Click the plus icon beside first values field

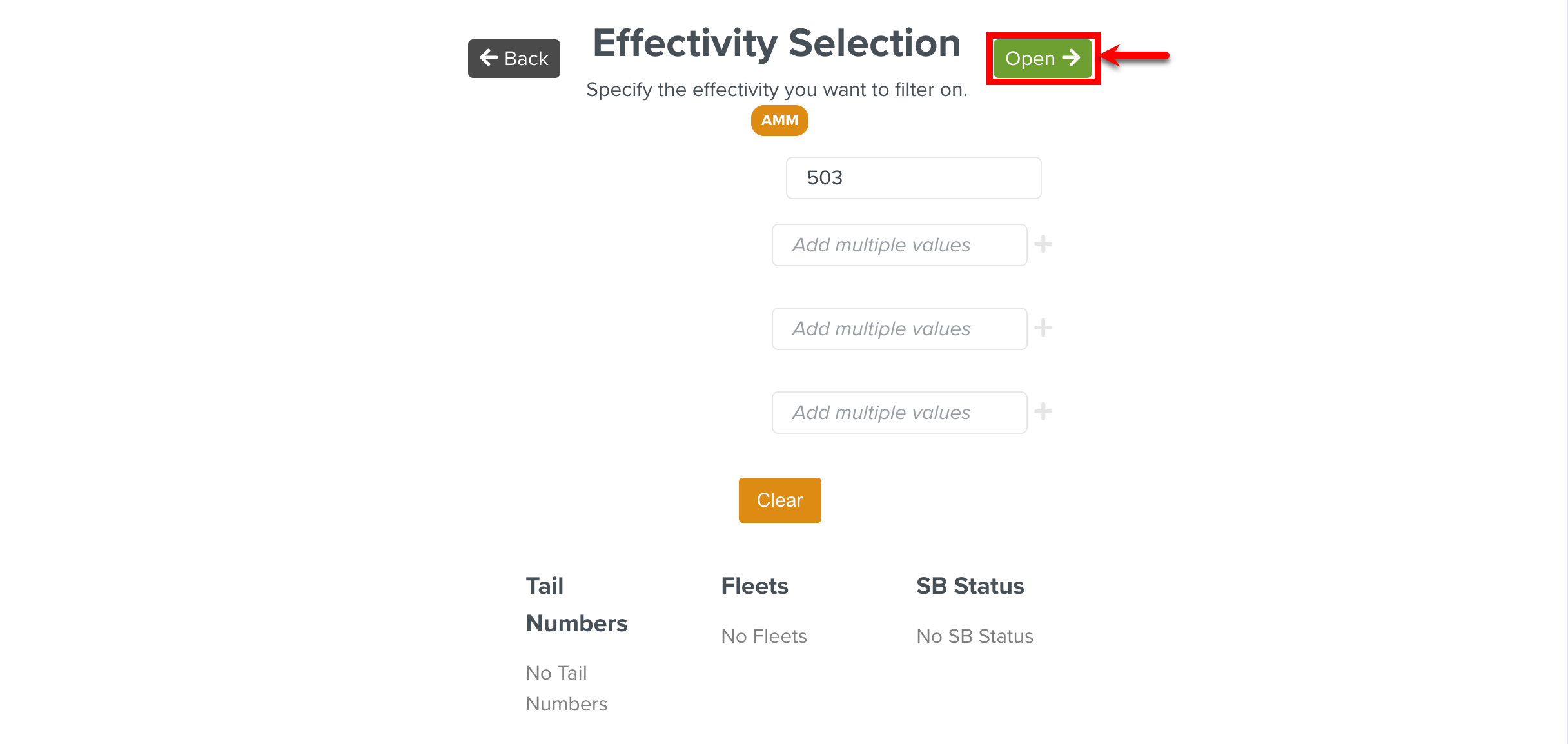1043,244
